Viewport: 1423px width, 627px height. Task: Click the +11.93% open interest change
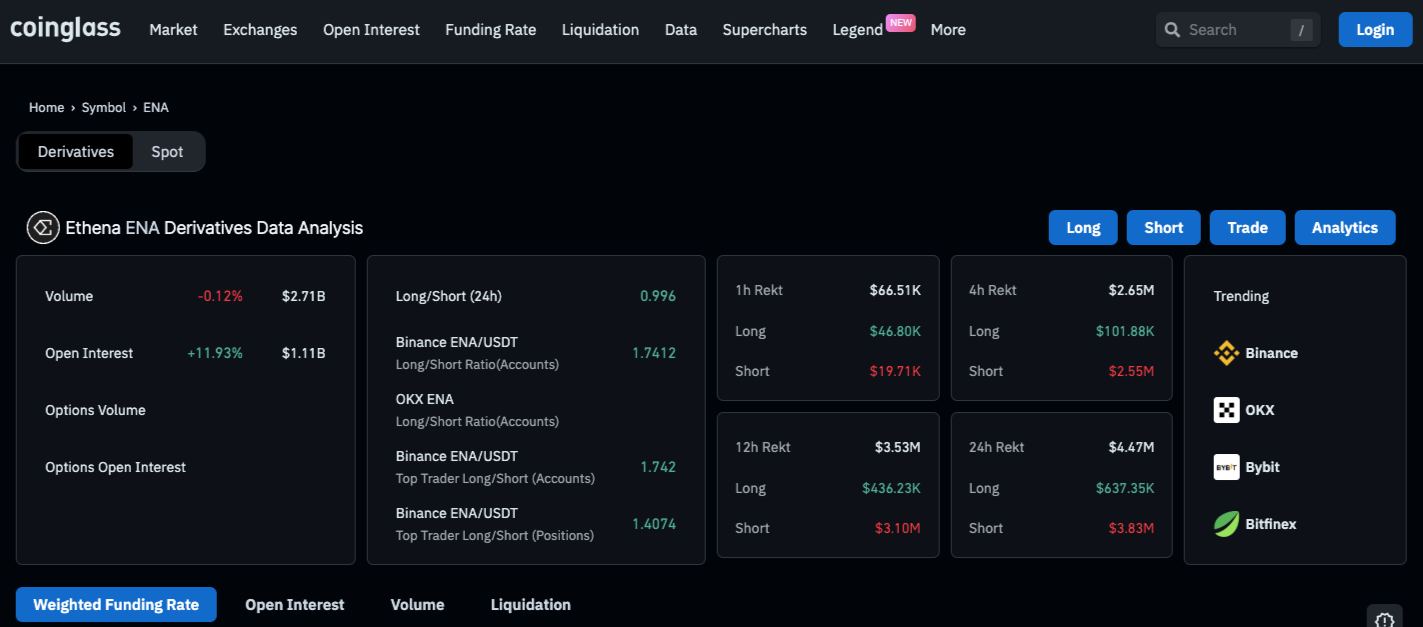(x=215, y=353)
